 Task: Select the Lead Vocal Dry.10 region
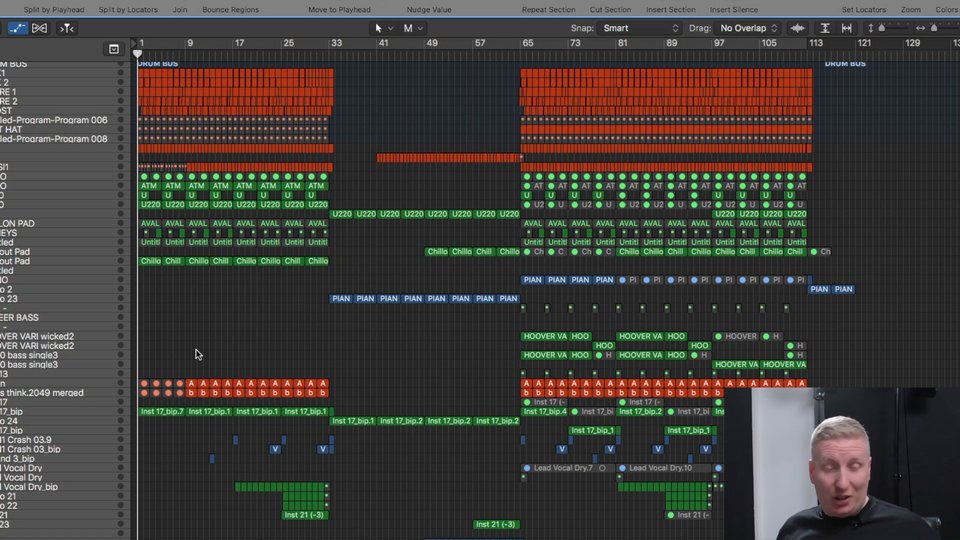tap(666, 468)
